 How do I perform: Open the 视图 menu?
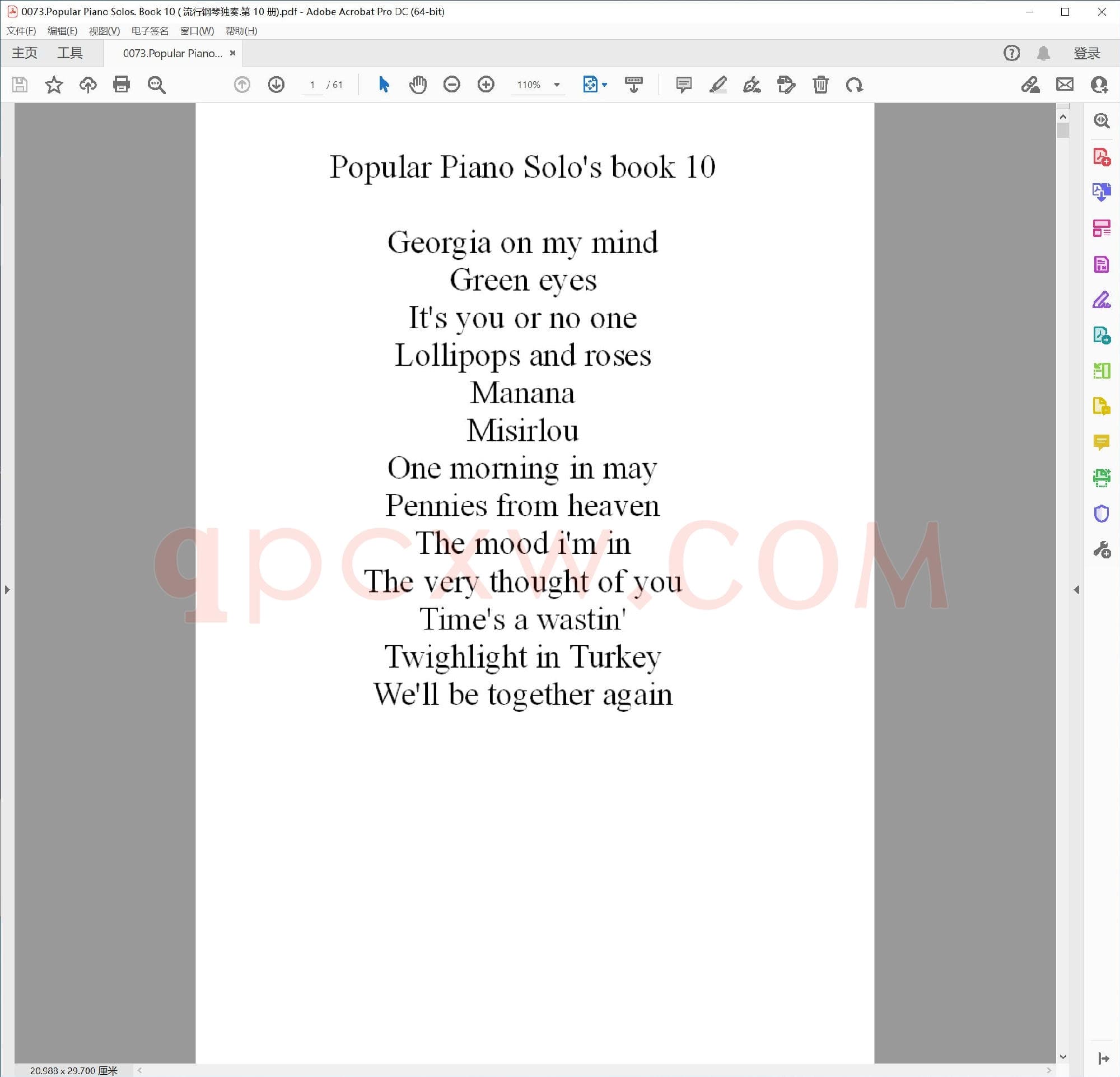point(104,31)
